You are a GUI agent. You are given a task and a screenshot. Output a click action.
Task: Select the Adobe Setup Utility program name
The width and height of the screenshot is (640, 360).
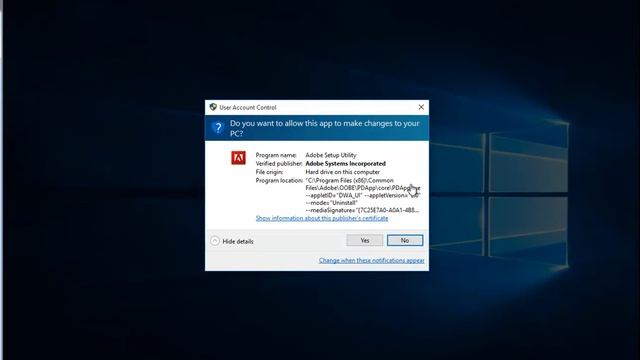pyautogui.click(x=331, y=155)
